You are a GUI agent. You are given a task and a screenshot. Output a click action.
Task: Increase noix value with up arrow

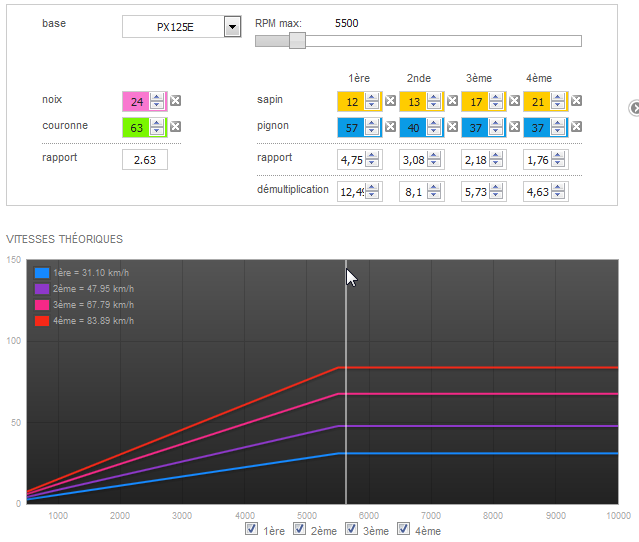point(157,97)
